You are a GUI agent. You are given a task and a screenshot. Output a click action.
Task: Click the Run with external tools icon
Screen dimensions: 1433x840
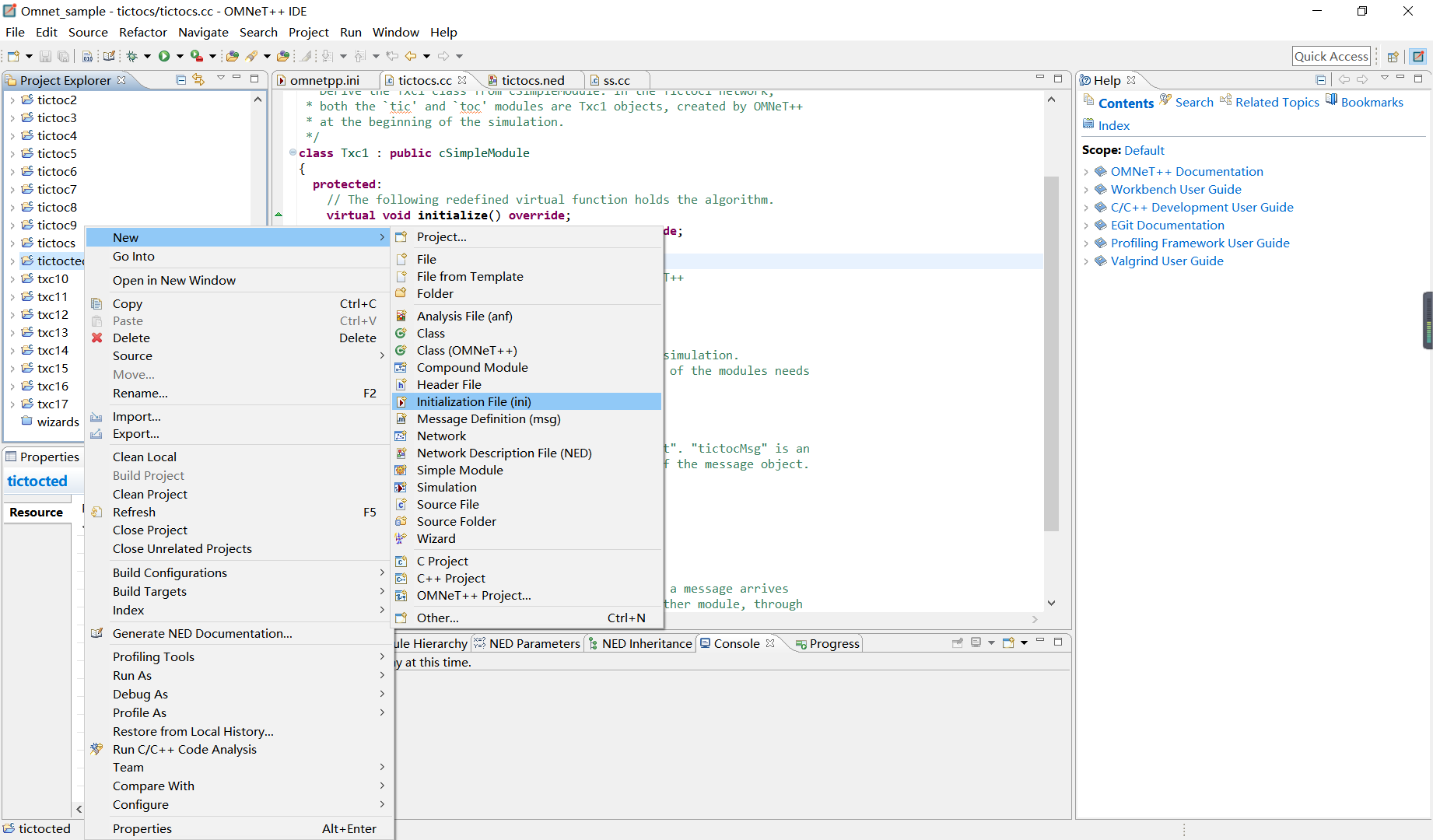[x=197, y=56]
